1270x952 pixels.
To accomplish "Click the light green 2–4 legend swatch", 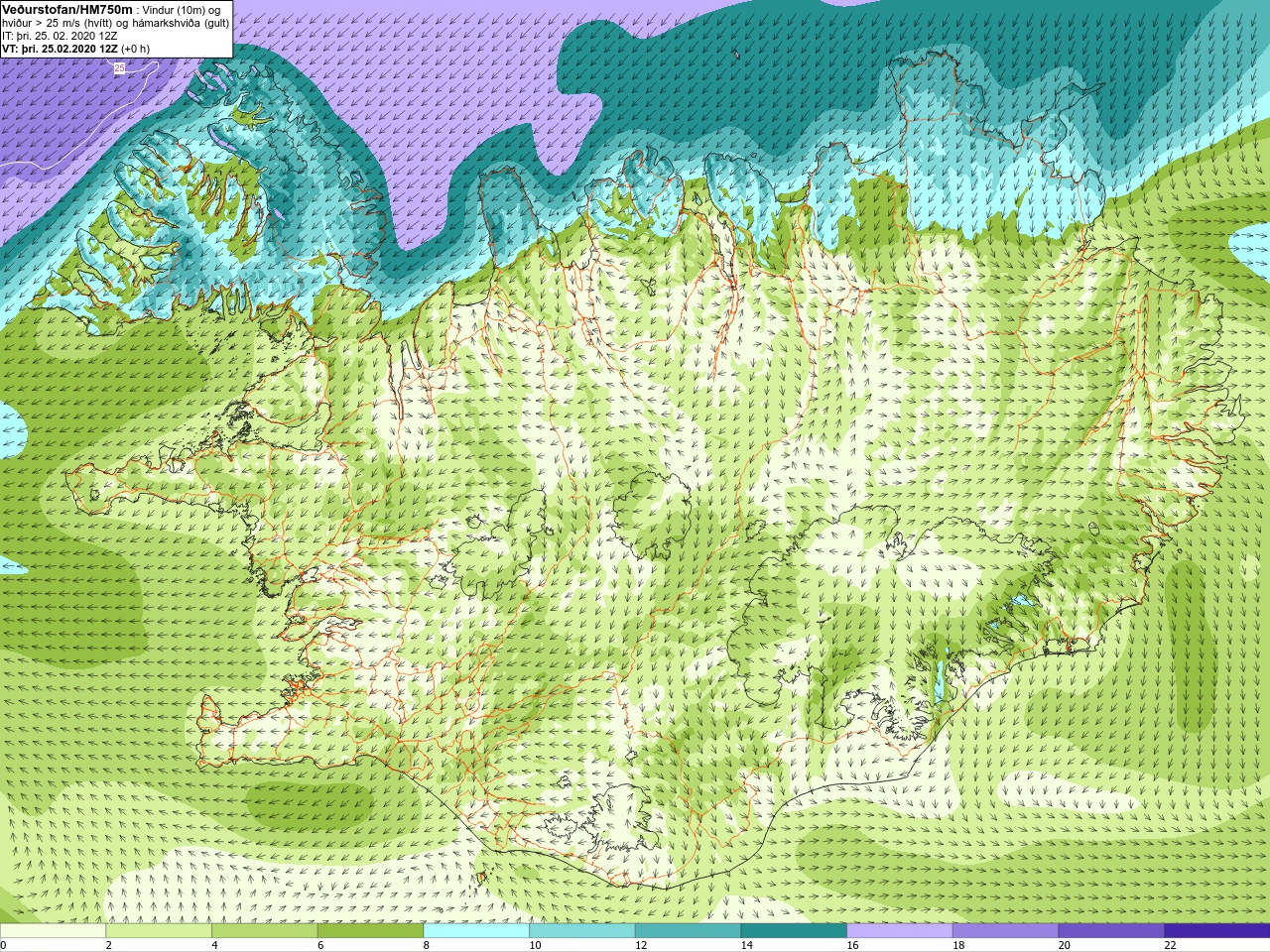I will (159, 931).
